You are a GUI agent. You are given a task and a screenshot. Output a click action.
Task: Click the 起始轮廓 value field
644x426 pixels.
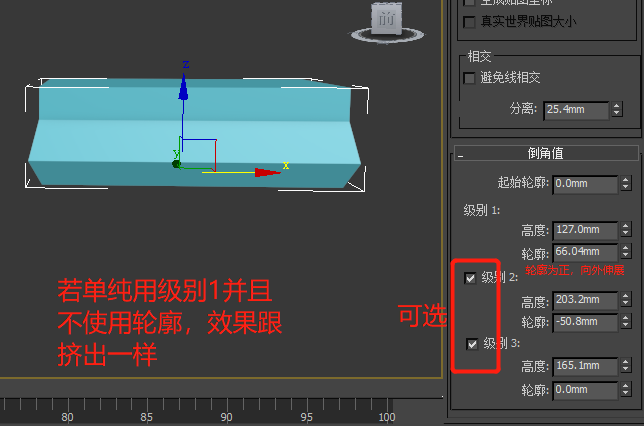(585, 184)
